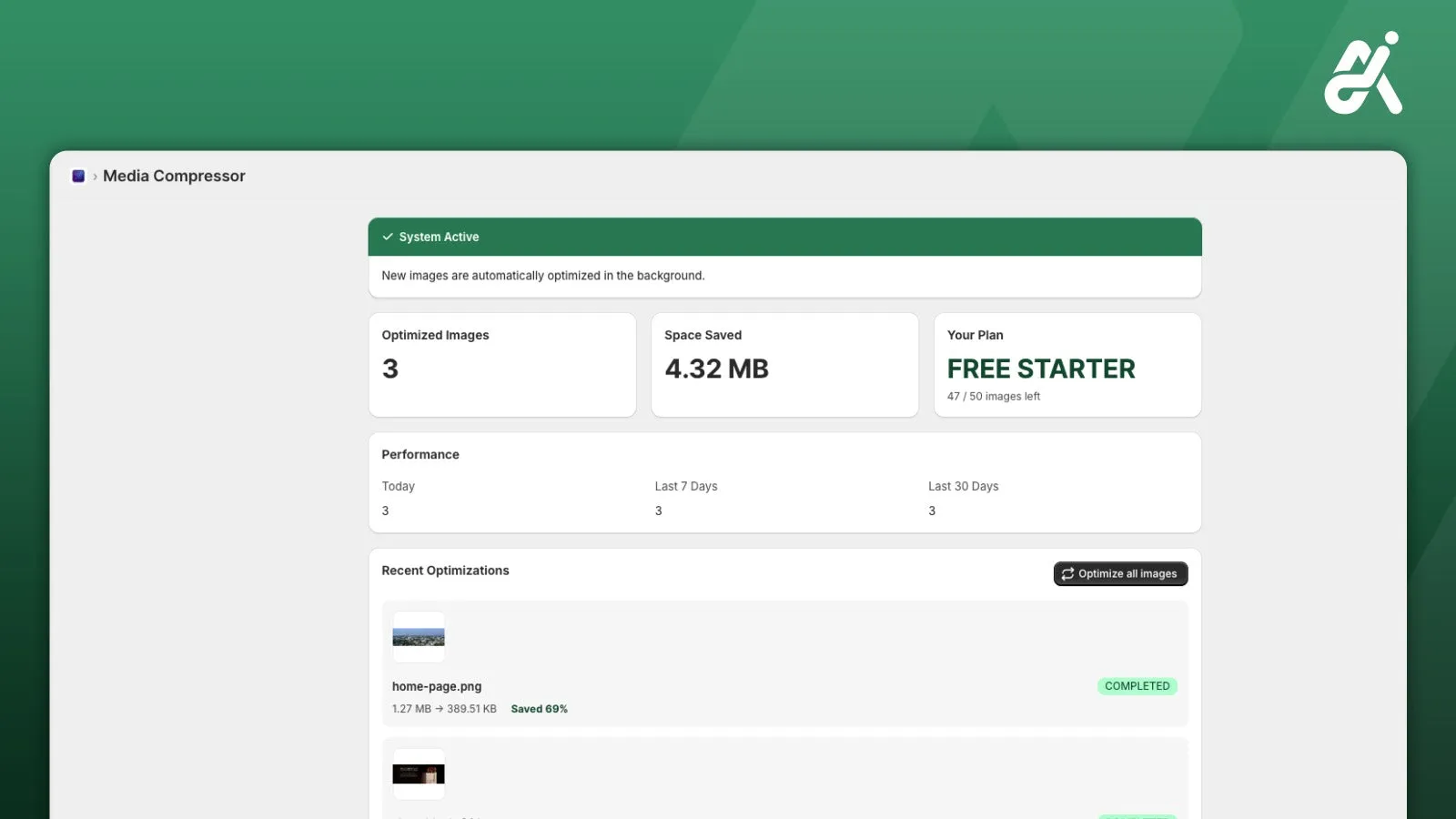This screenshot has height=819, width=1456.
Task: Click the Optimize all images button
Action: point(1120,574)
